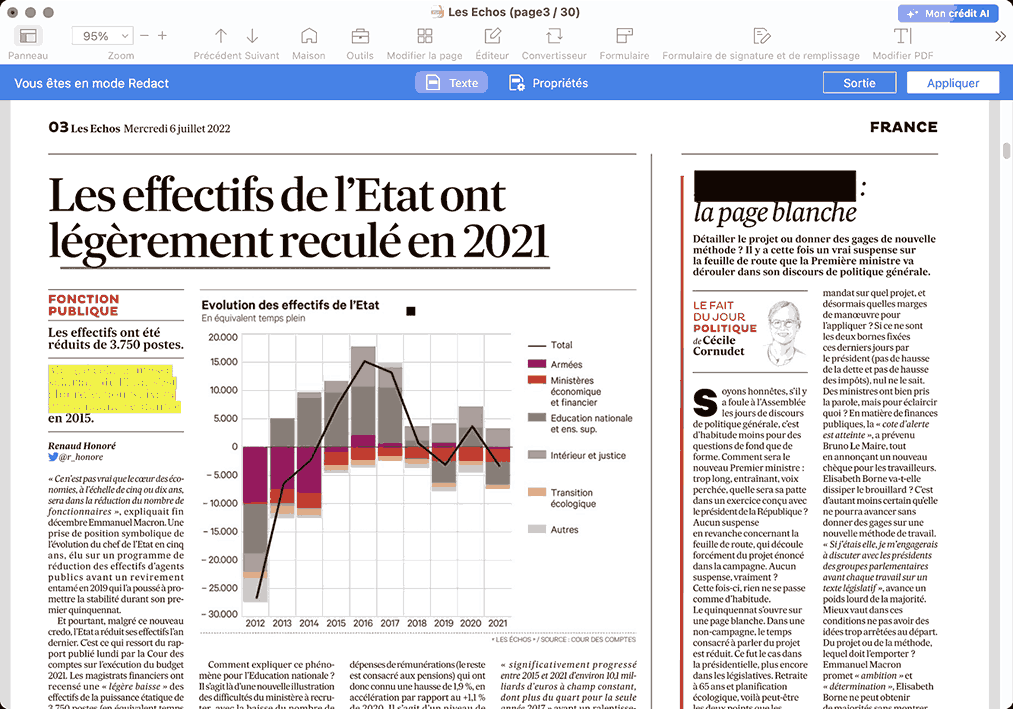Click the 'FONCTION PUBLIQUE' red label
The image size is (1013, 709).
tap(83, 305)
